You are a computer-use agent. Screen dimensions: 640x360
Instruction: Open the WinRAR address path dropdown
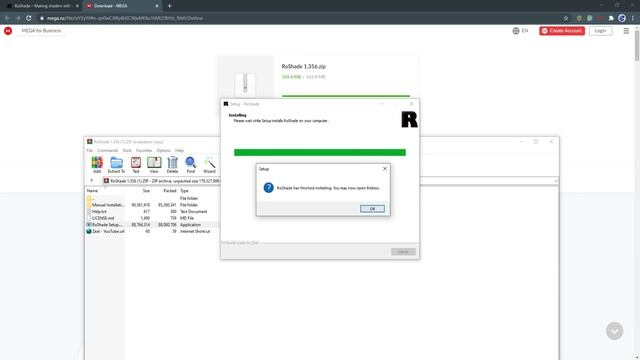(x=555, y=181)
